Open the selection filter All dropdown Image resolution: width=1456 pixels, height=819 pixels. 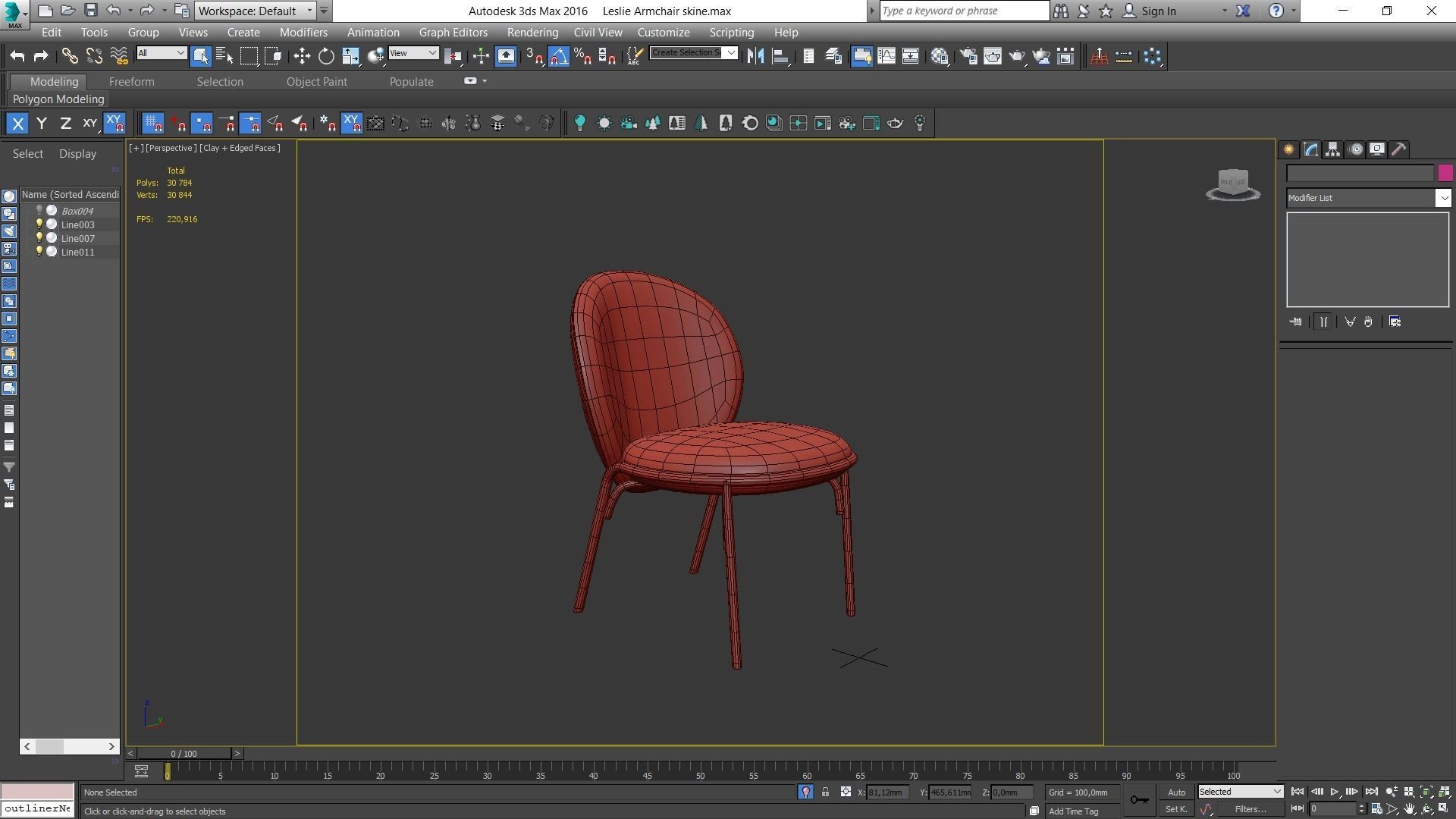162,52
